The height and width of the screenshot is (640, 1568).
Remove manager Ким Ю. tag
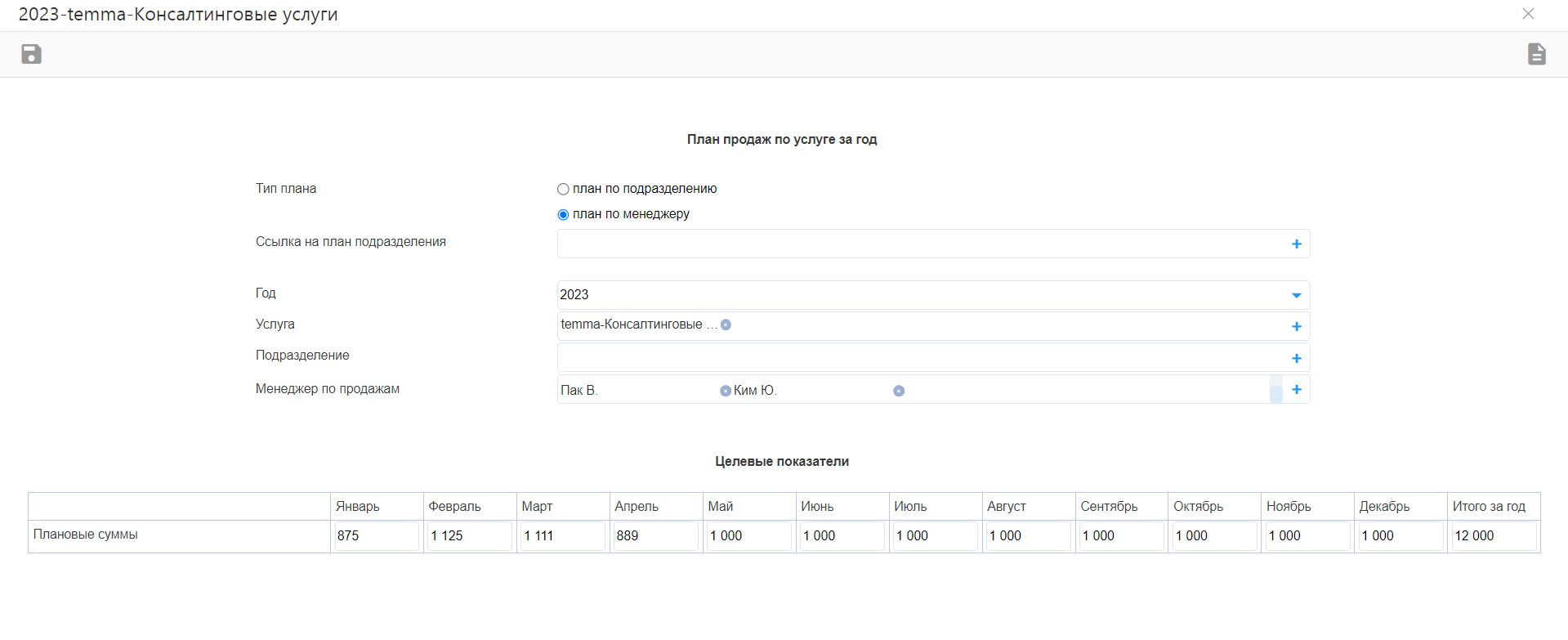(898, 391)
